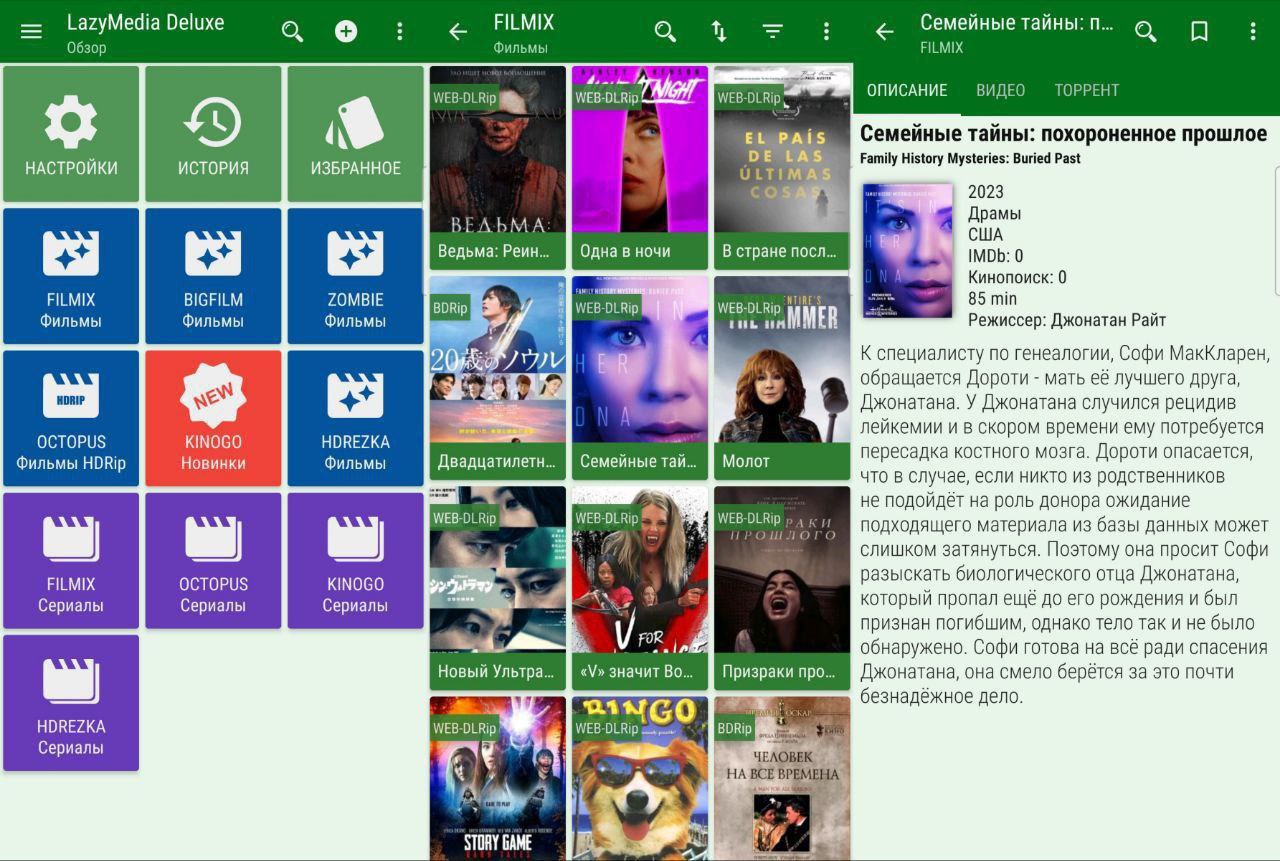Bookmark the movie with the bookmark icon
This screenshot has width=1280, height=861.
click(x=1199, y=31)
